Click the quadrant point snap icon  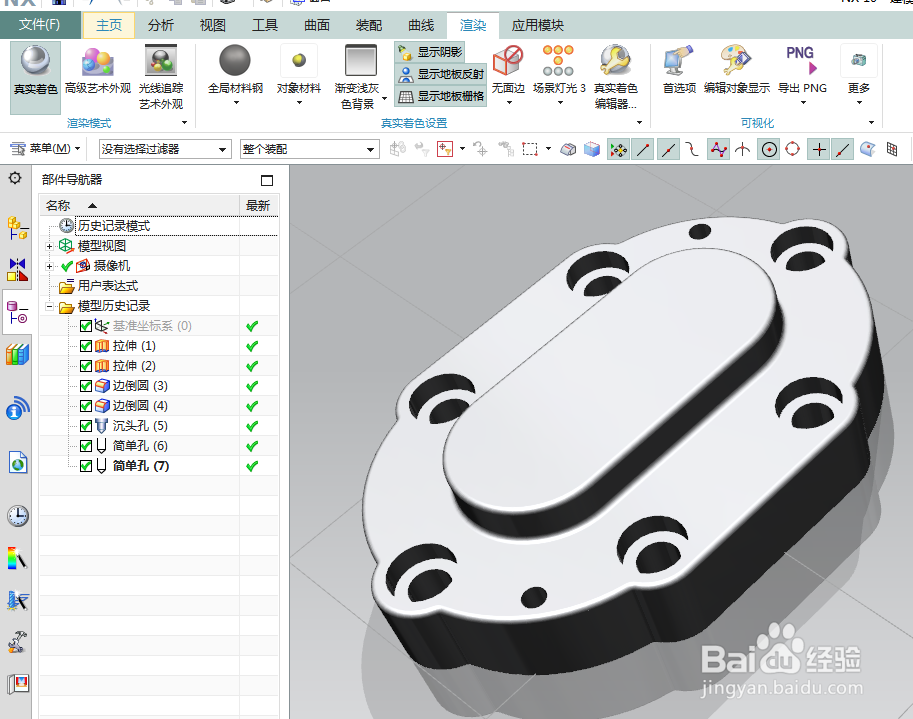[x=792, y=150]
